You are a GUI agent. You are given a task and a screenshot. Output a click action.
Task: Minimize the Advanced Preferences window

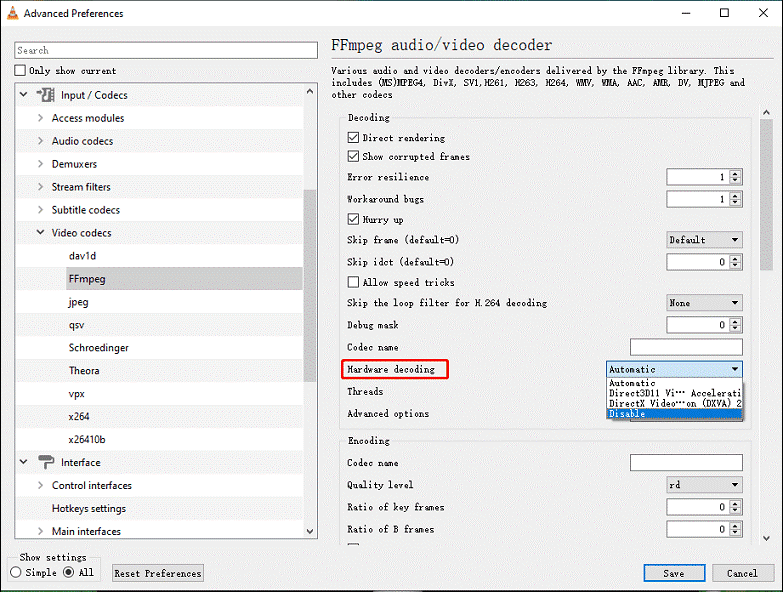click(x=686, y=13)
